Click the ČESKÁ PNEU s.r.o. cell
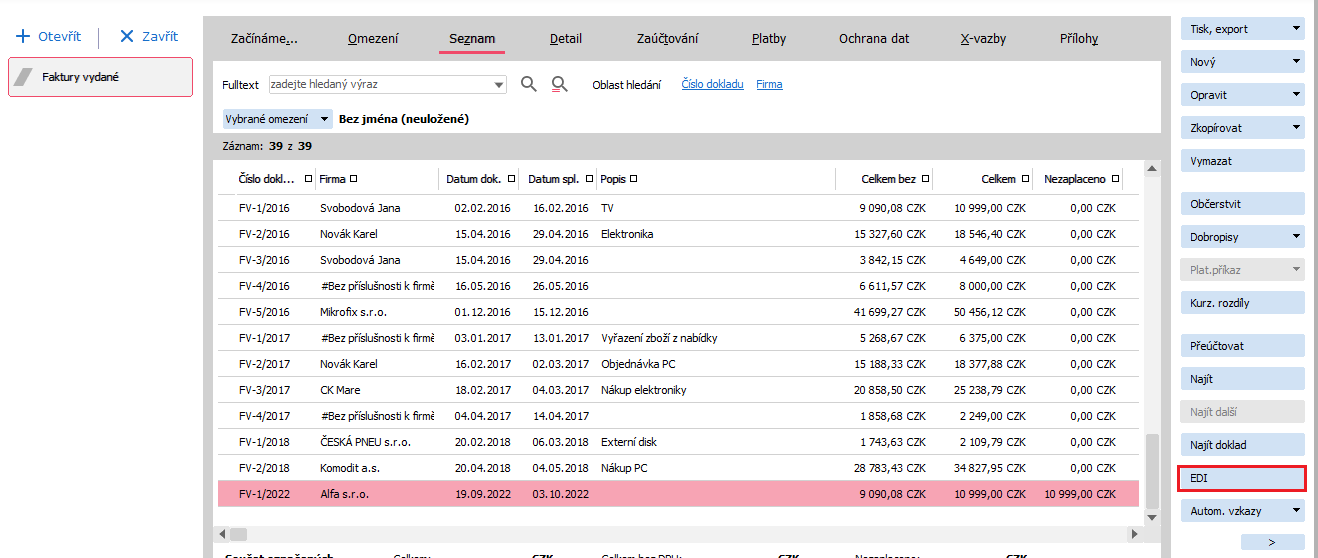The image size is (1318, 558). (365, 442)
